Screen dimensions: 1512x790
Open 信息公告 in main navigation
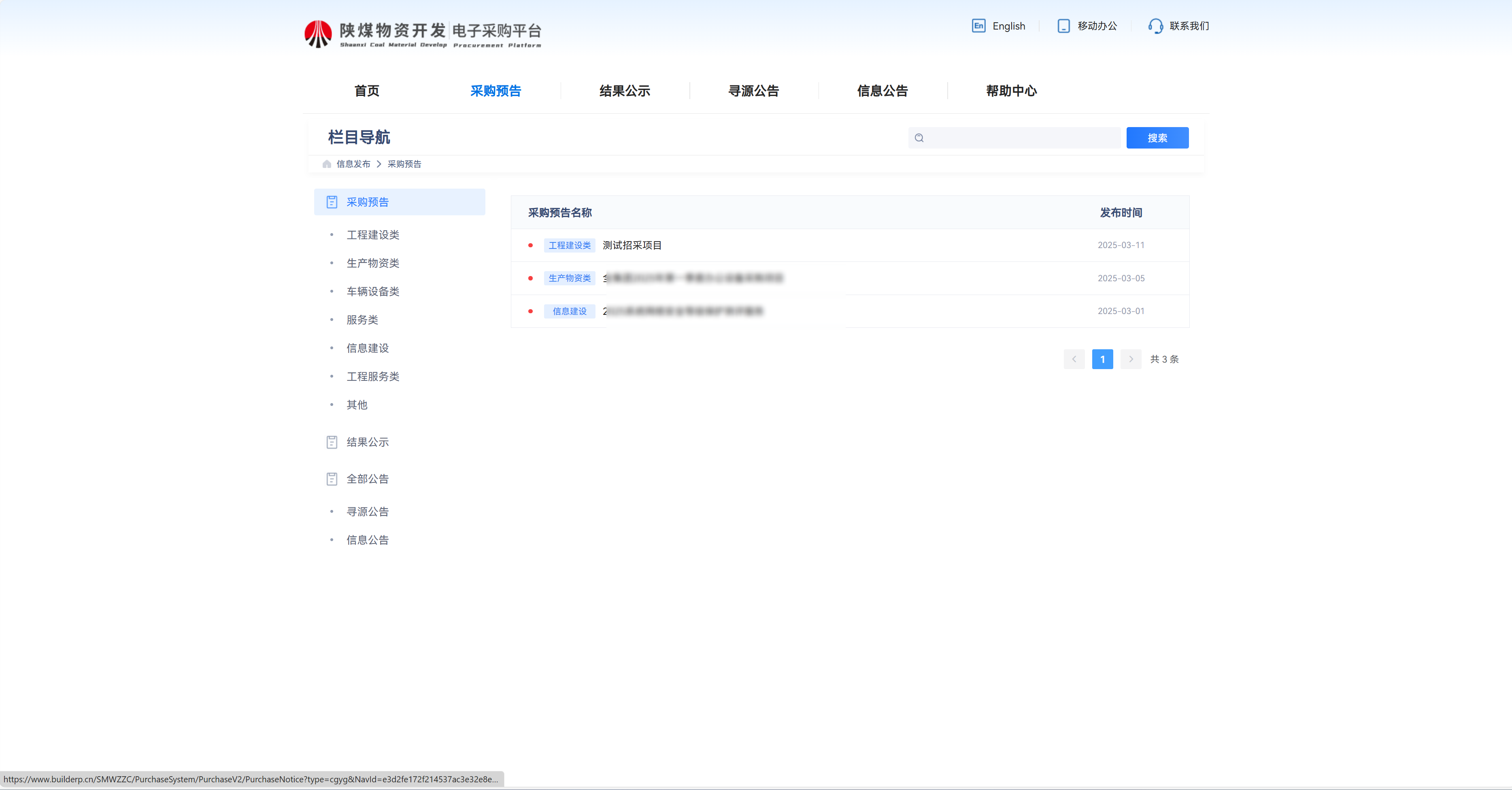click(882, 91)
